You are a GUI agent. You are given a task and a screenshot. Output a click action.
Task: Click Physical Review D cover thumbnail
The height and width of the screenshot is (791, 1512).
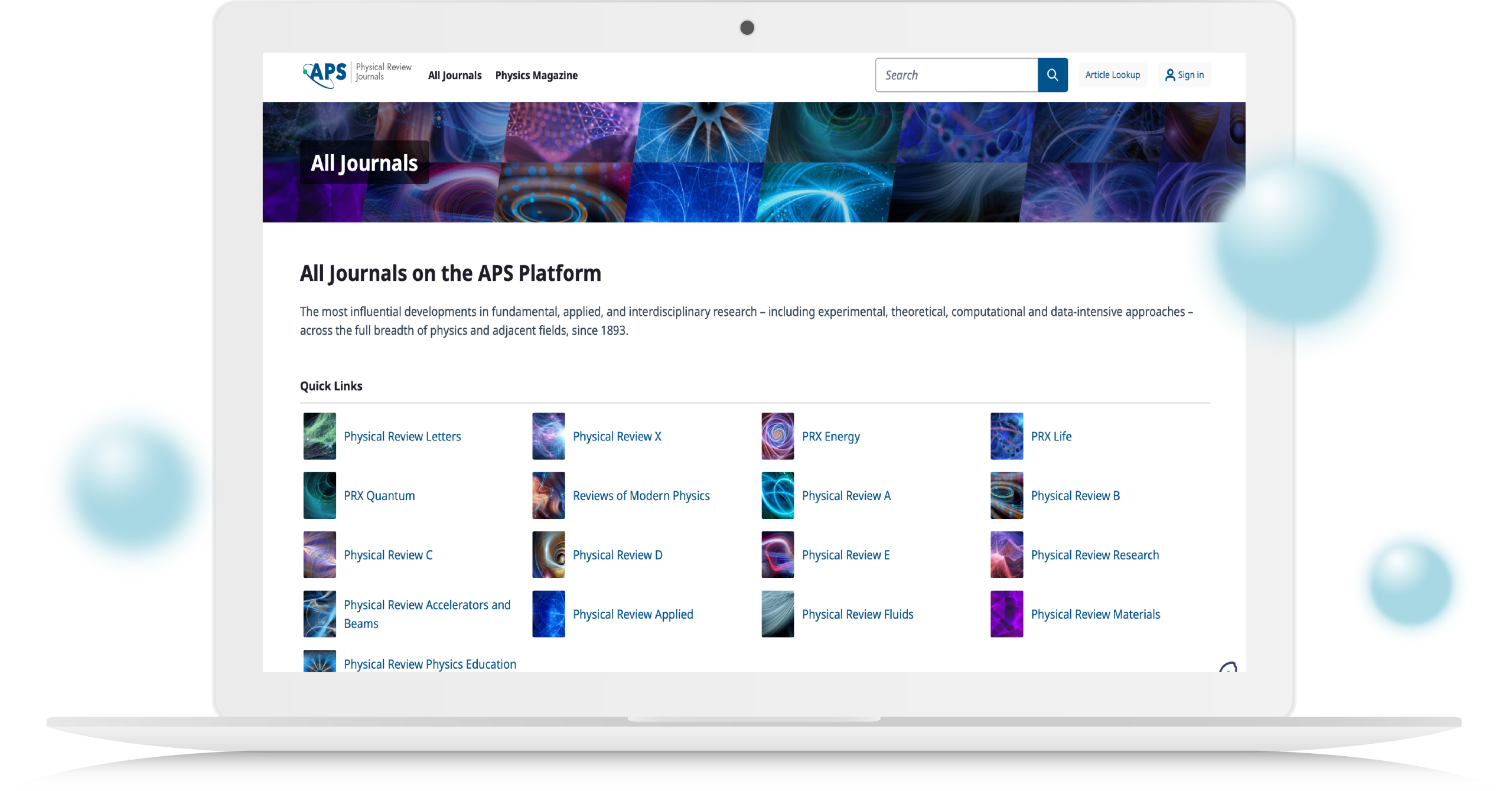coord(548,554)
